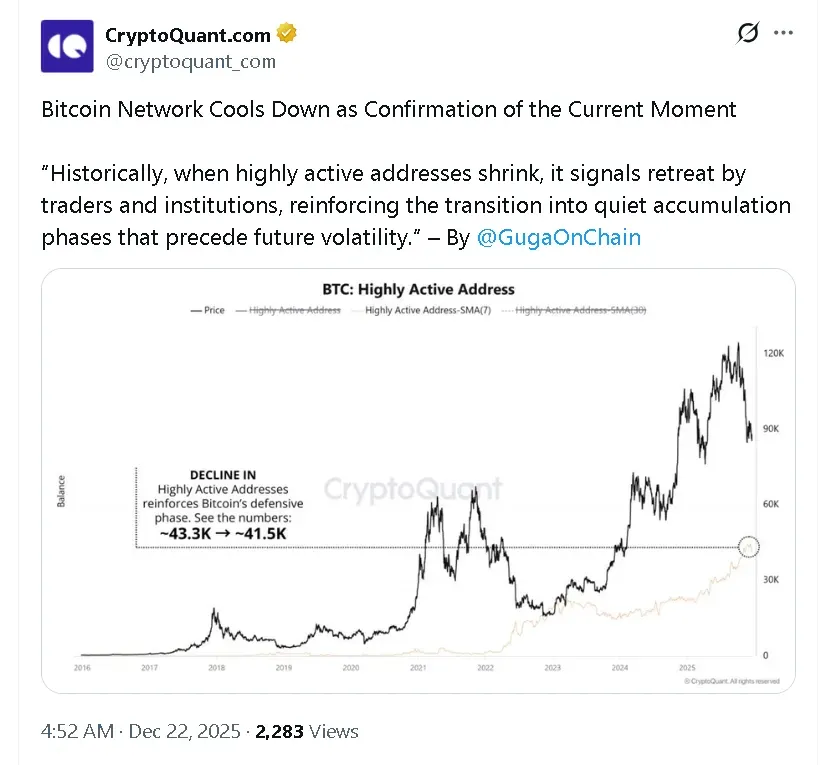Toggle the struck-through Highly Active Address legend entry
This screenshot has width=839, height=765.
(288, 311)
